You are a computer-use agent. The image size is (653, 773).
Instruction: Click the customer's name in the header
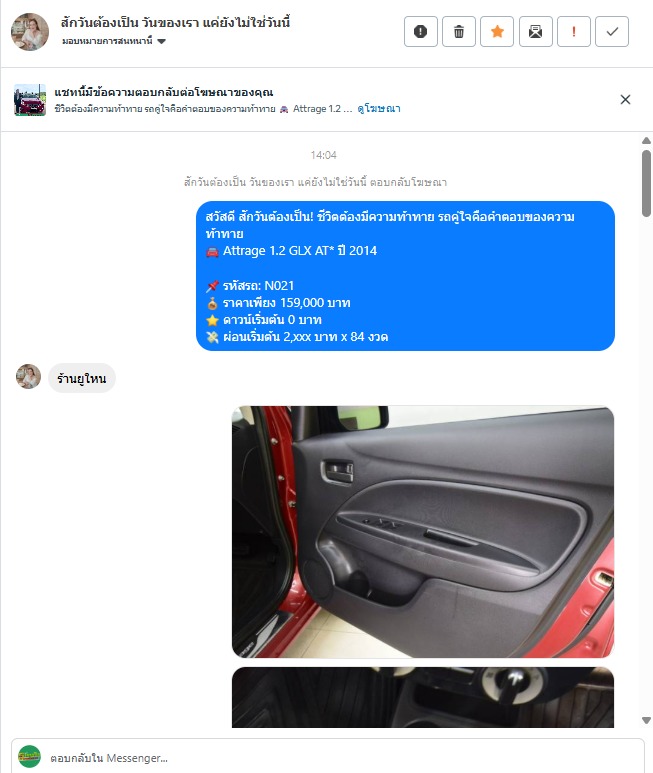[175, 23]
